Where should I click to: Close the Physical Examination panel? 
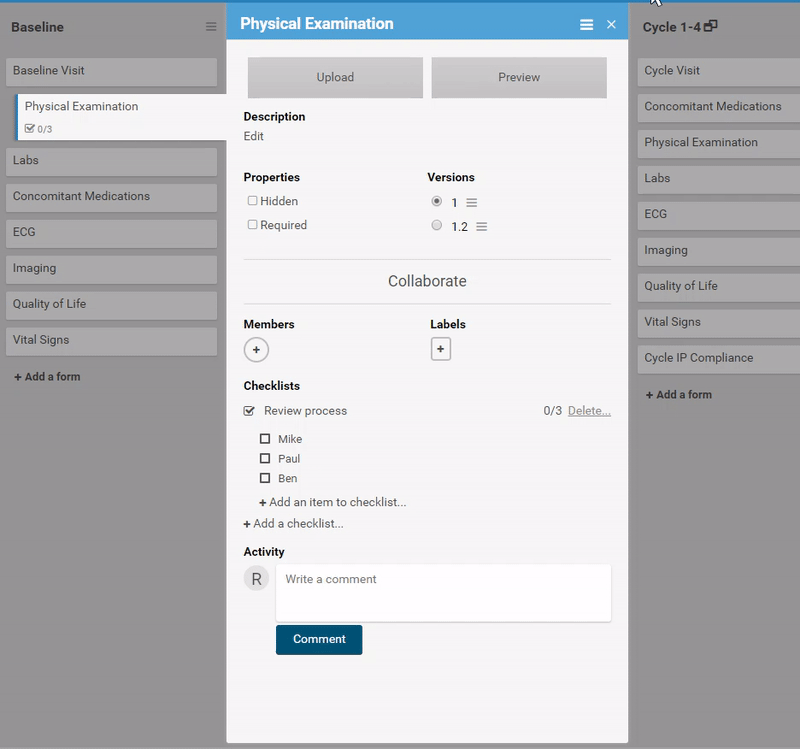click(611, 24)
